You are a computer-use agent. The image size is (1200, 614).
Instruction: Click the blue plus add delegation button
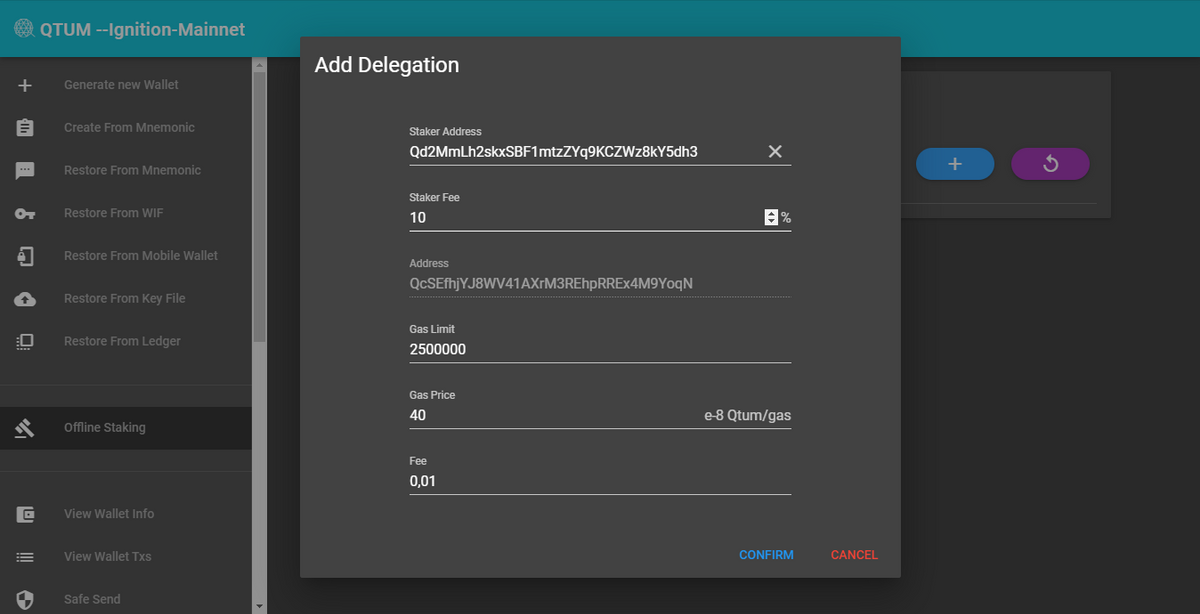click(x=955, y=164)
